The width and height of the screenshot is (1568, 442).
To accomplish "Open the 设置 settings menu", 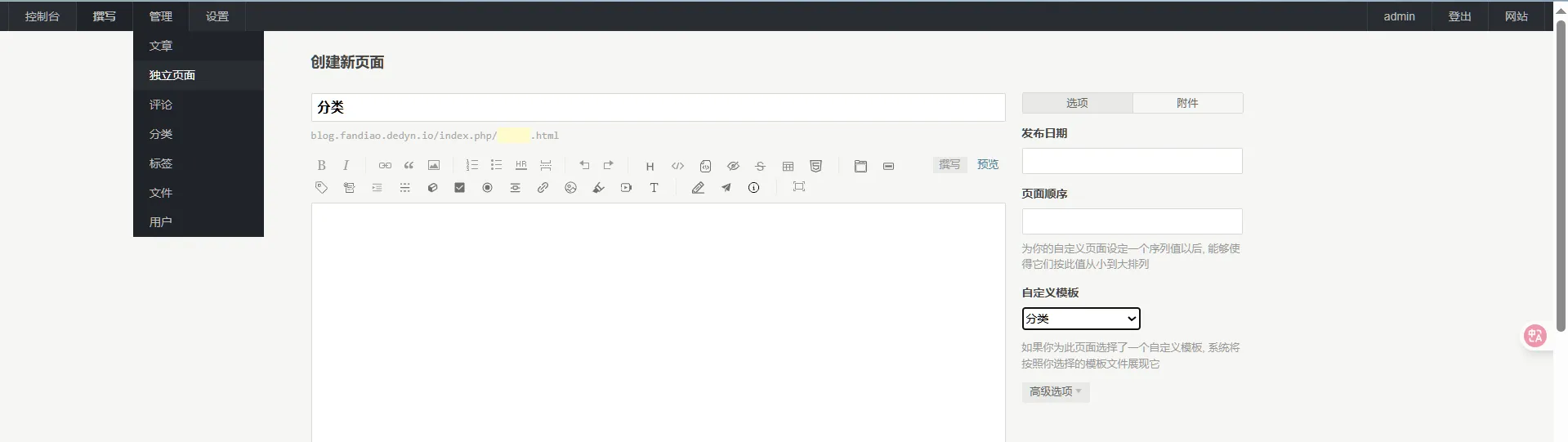I will coord(217,16).
